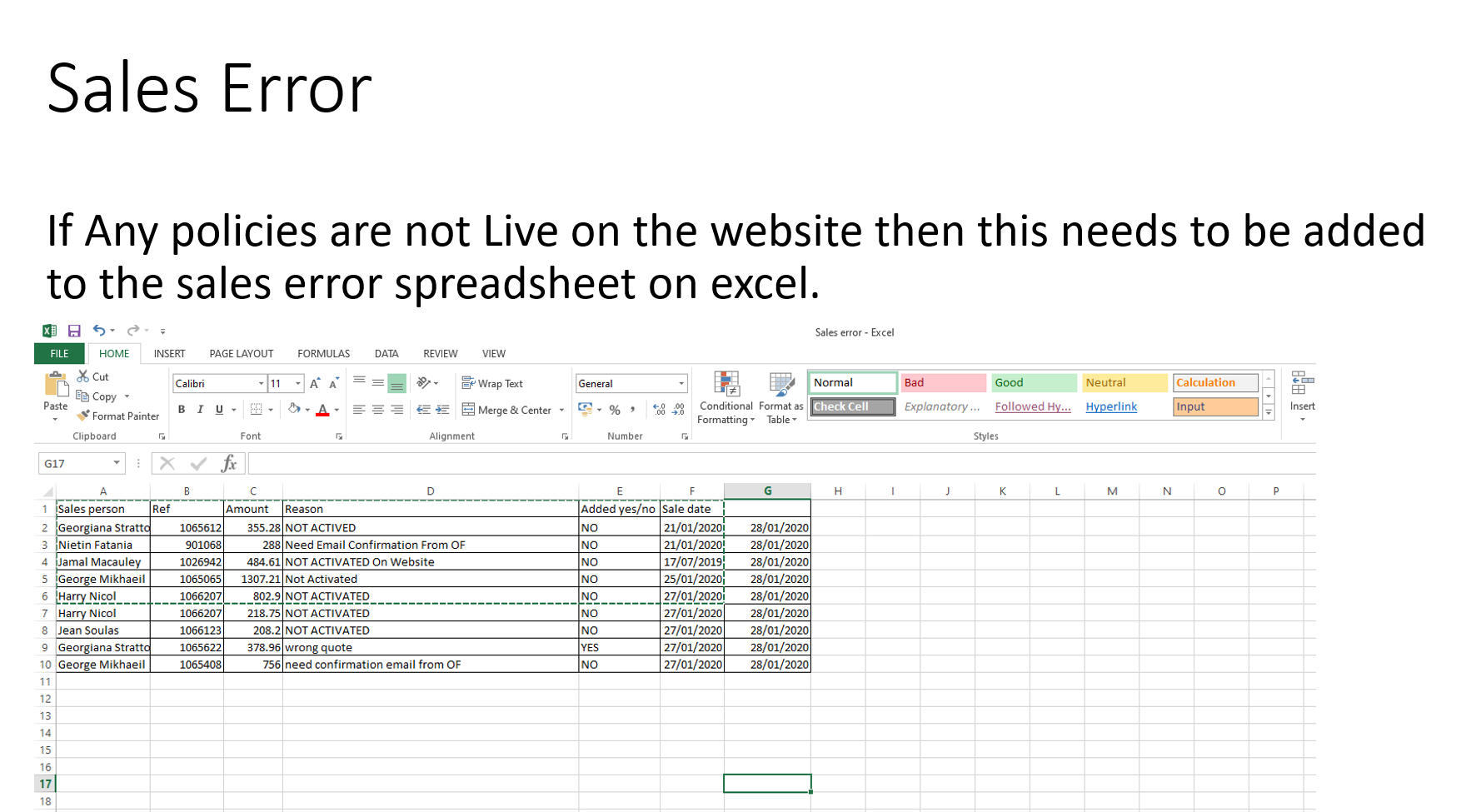Click the Save icon in quick access toolbar
Image resolution: width=1471 pixels, height=812 pixels.
pos(74,331)
